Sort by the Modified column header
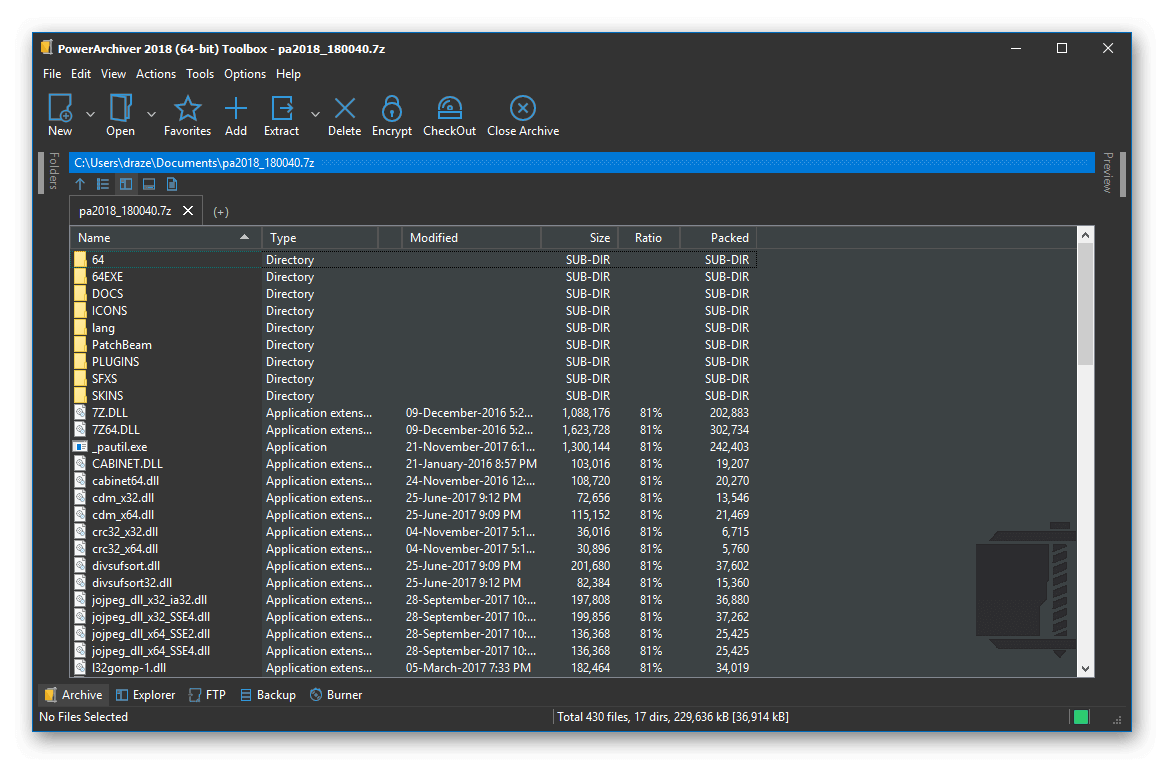 [471, 238]
